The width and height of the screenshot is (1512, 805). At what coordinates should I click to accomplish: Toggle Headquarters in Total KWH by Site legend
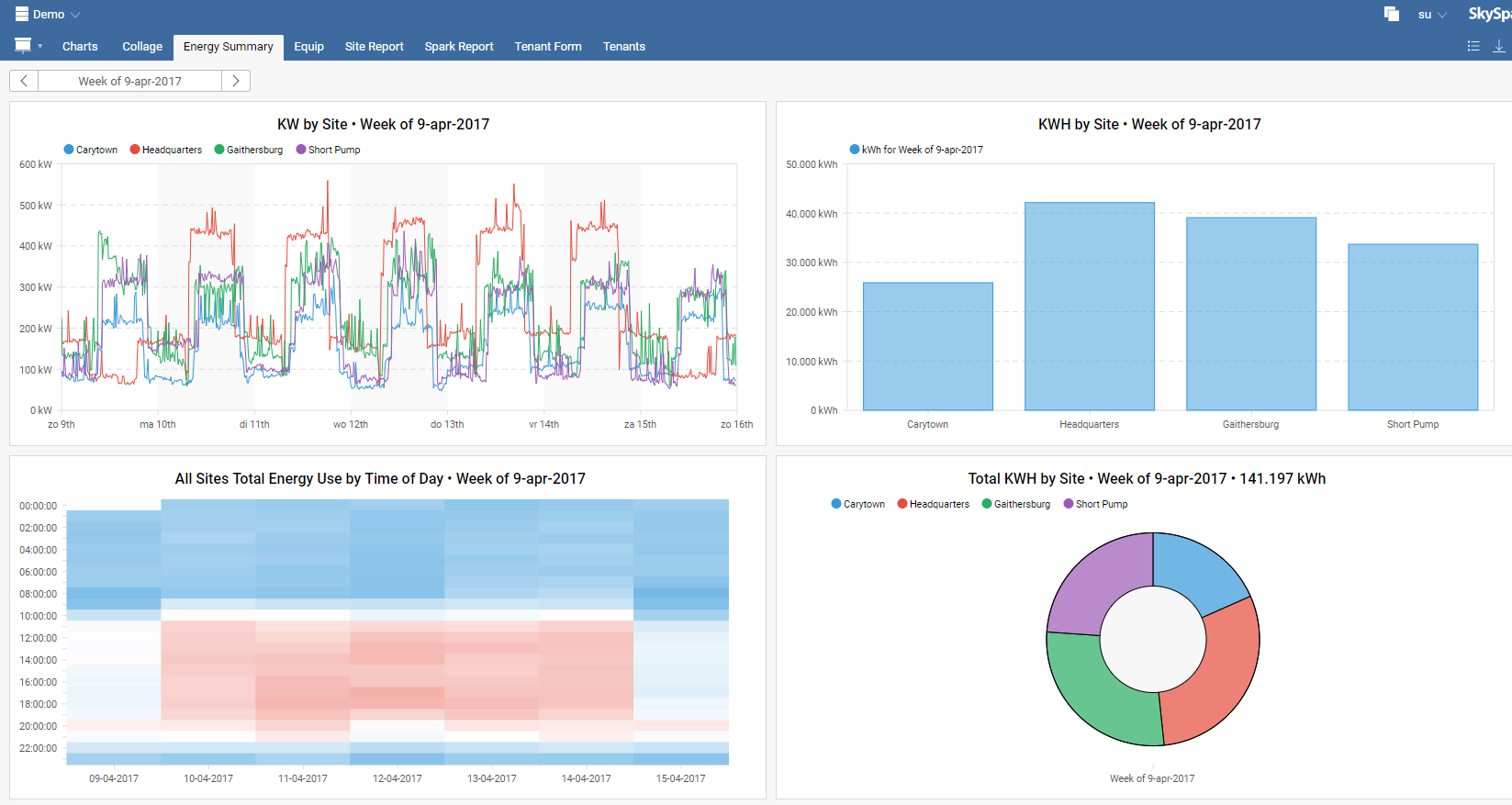[x=934, y=504]
